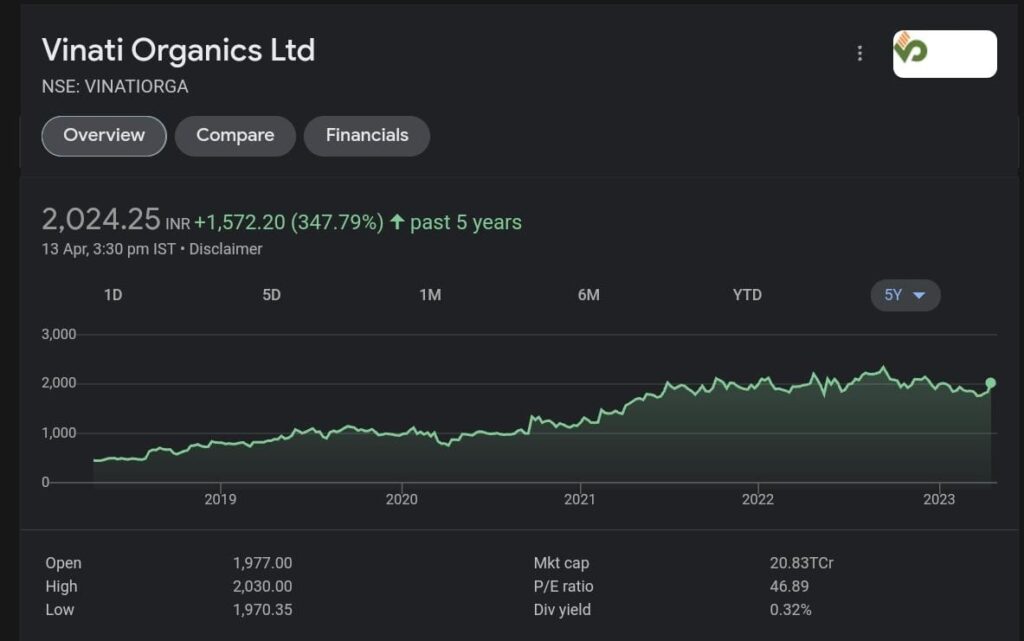Switch chart to 1M range
This screenshot has height=641, width=1024.
430,295
